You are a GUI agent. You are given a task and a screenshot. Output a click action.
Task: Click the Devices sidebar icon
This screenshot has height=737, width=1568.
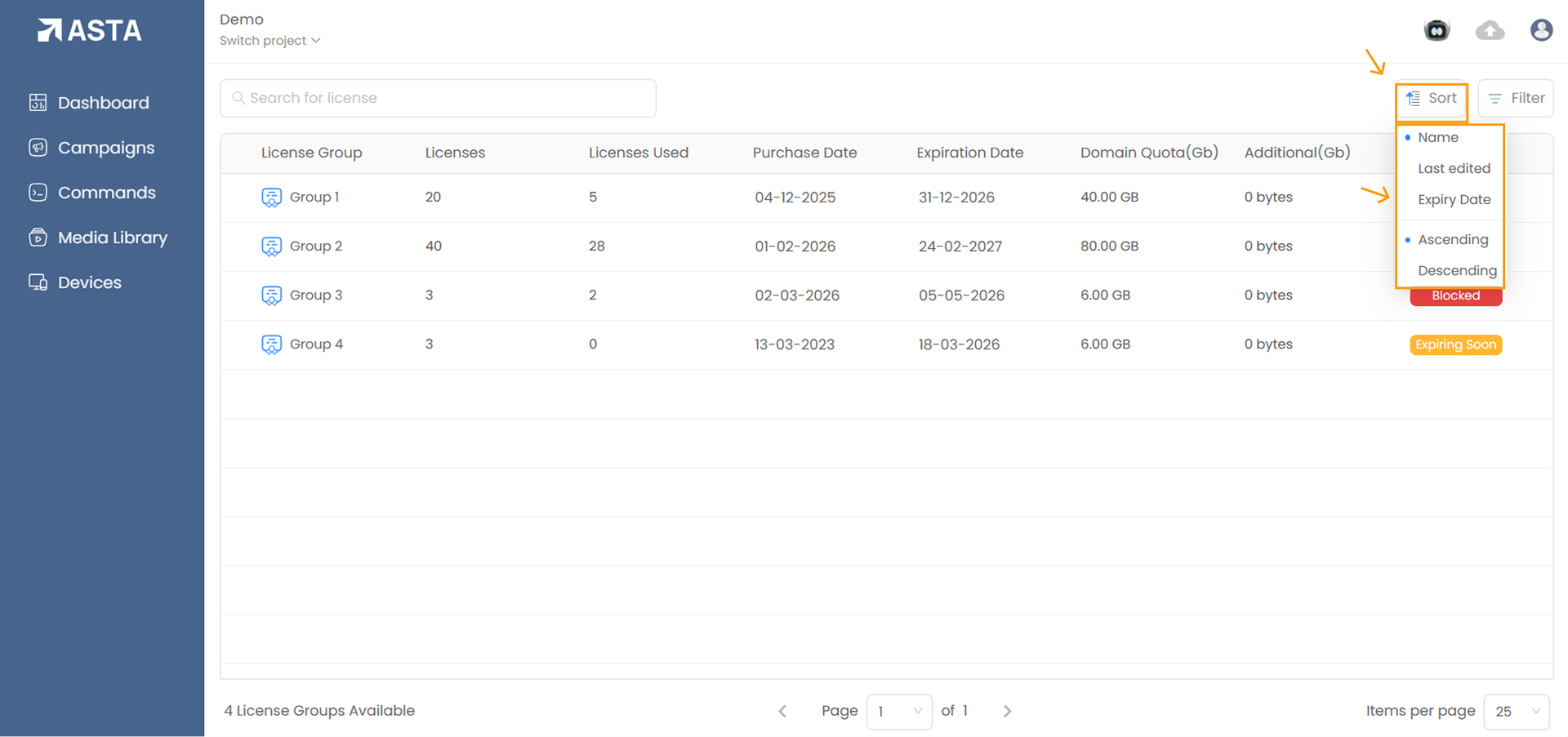(x=38, y=282)
